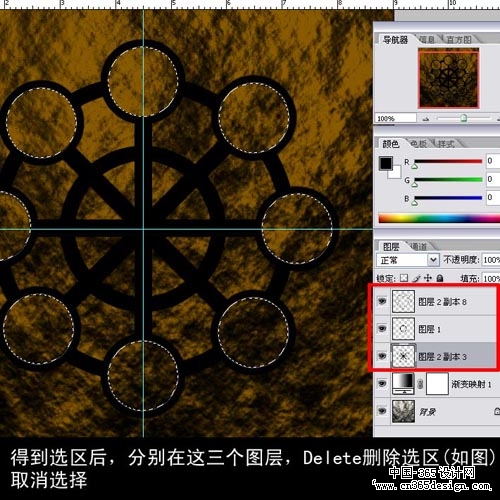Switch to the 通道 channels tab
500x500 pixels.
tap(418, 247)
